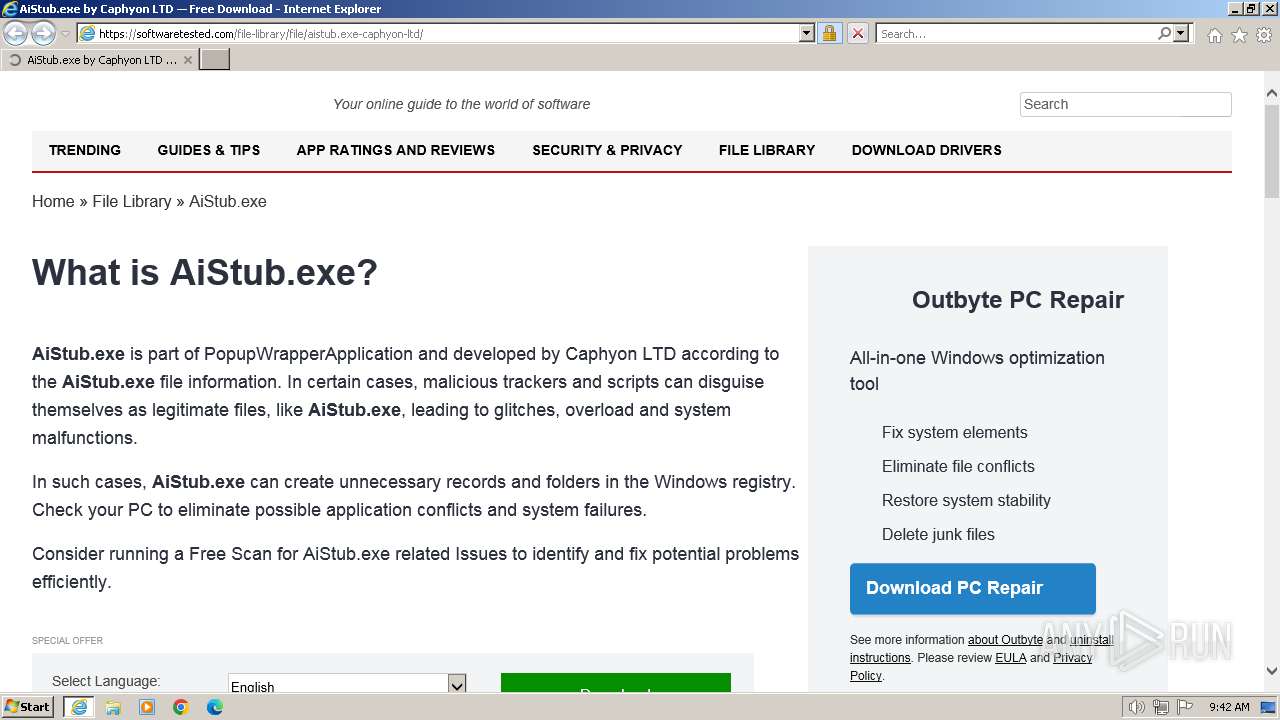Click the What is AiStub.exe? heading
This screenshot has width=1280, height=720.
point(205,272)
